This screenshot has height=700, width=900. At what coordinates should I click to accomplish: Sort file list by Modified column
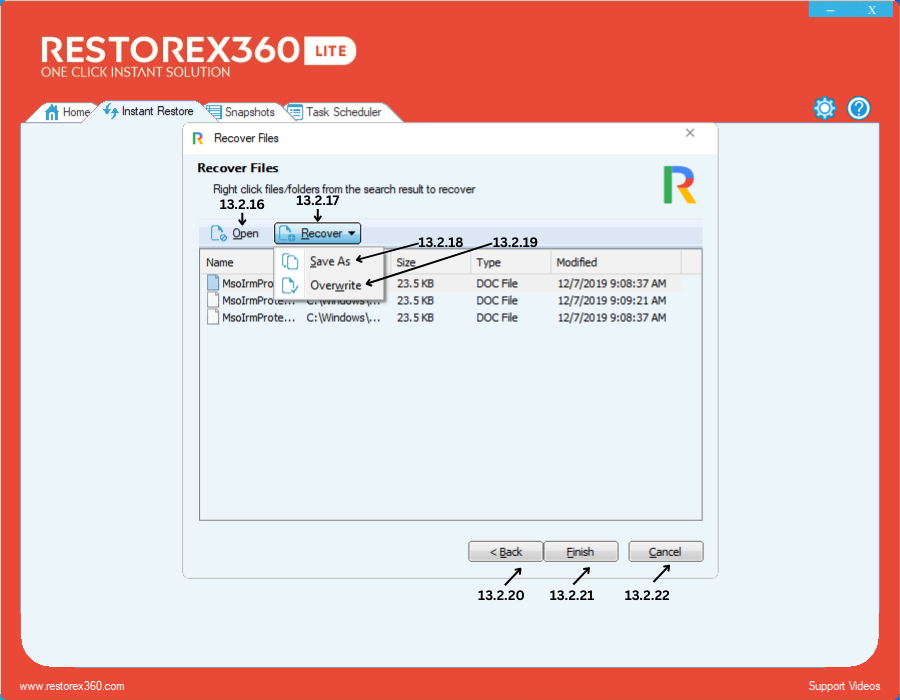click(615, 262)
